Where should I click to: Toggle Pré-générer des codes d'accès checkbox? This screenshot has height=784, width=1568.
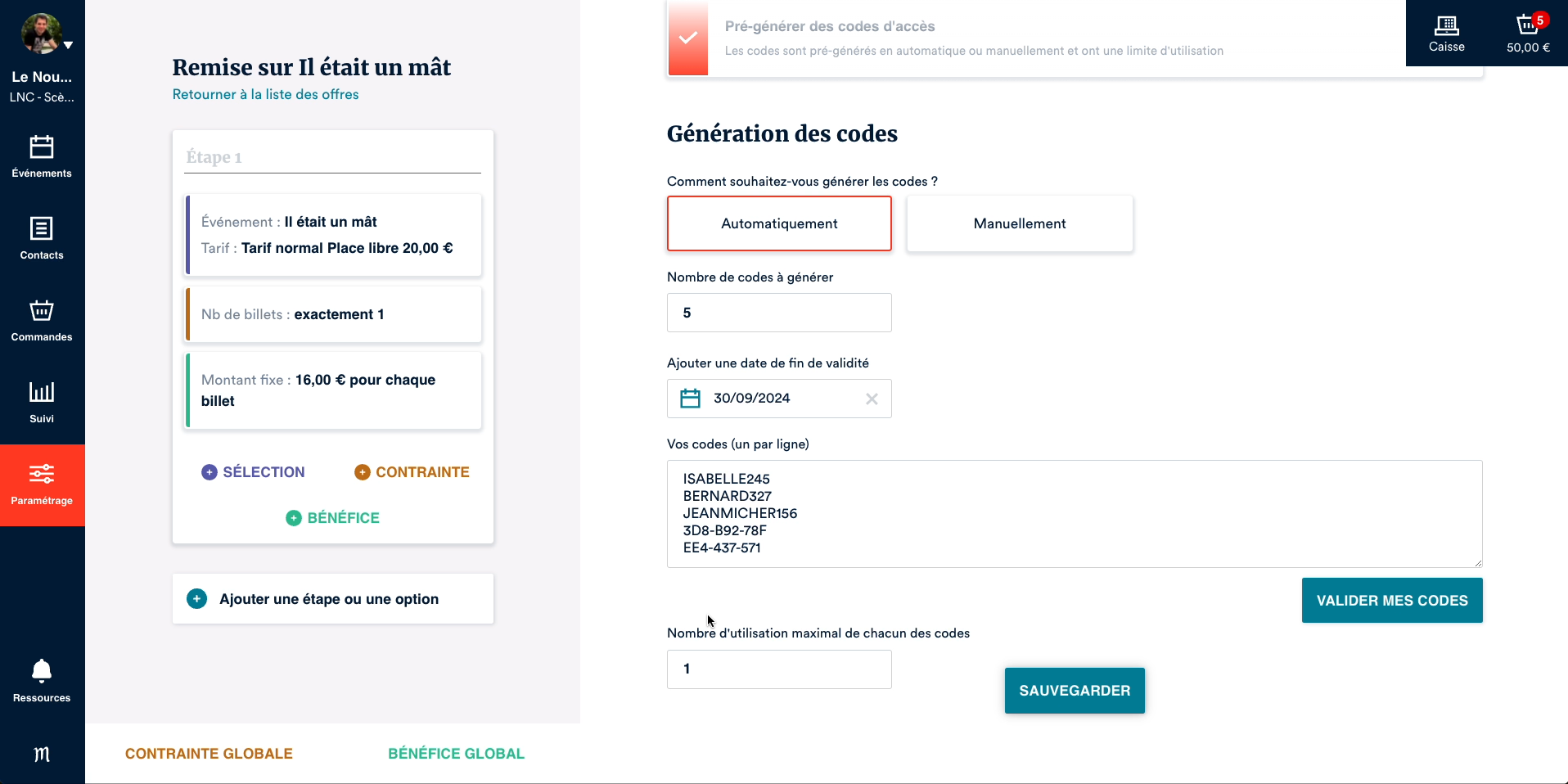pos(688,38)
